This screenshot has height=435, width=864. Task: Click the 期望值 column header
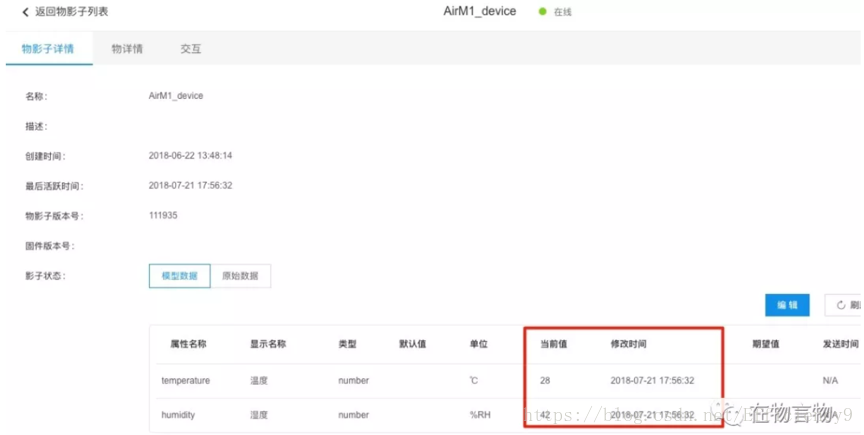tap(766, 344)
